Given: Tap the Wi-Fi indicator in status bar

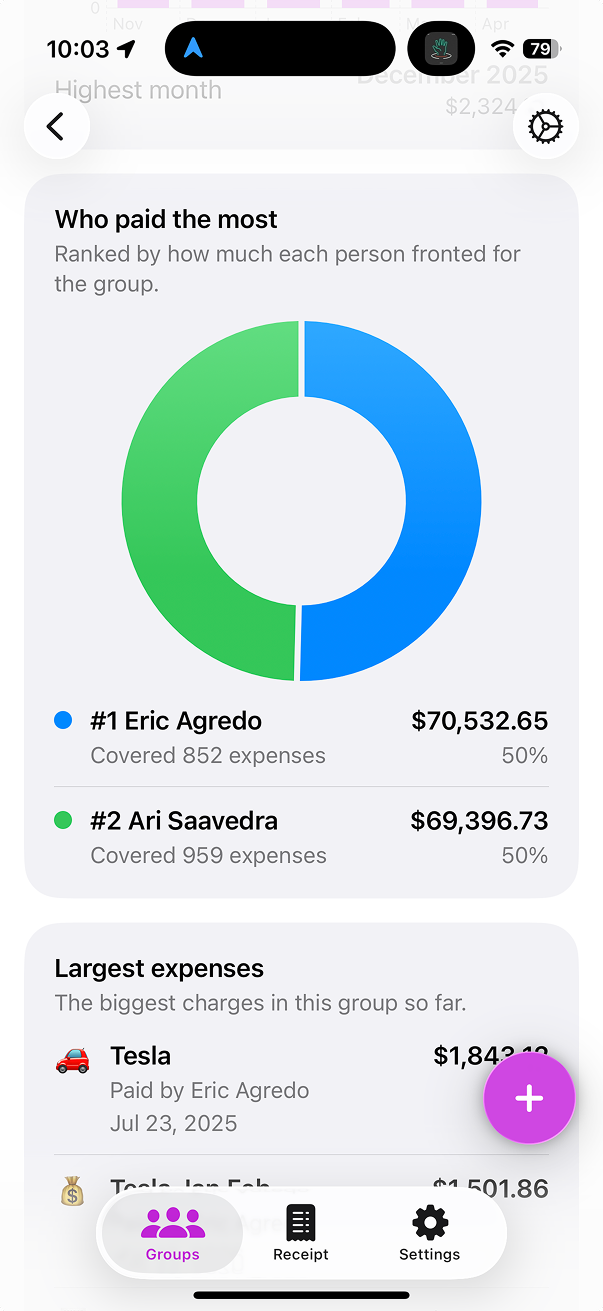Looking at the screenshot, I should pos(501,48).
